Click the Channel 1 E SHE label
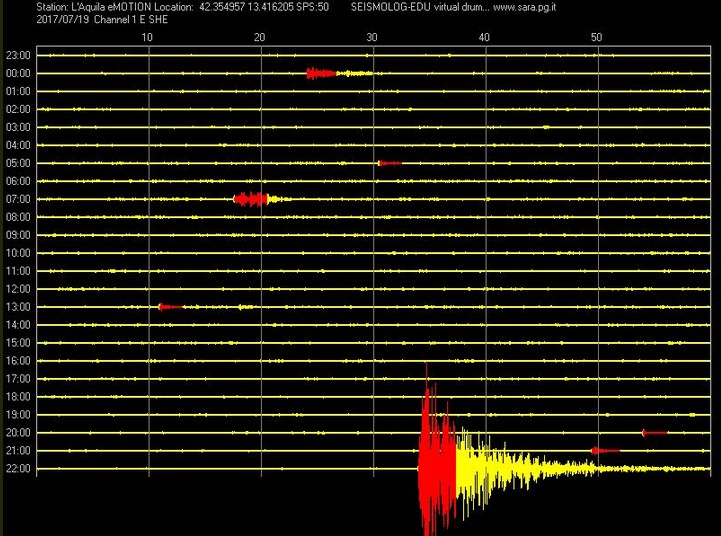This screenshot has width=721, height=536. coord(131,20)
